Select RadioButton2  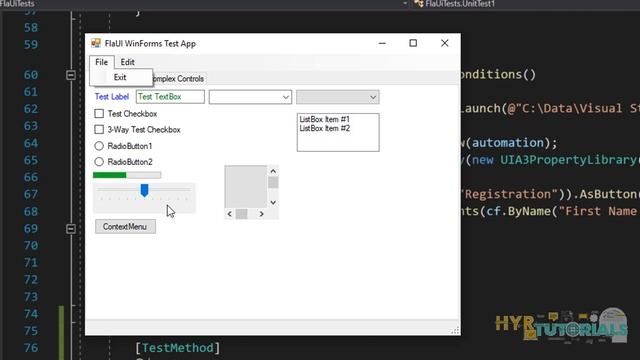coord(99,162)
